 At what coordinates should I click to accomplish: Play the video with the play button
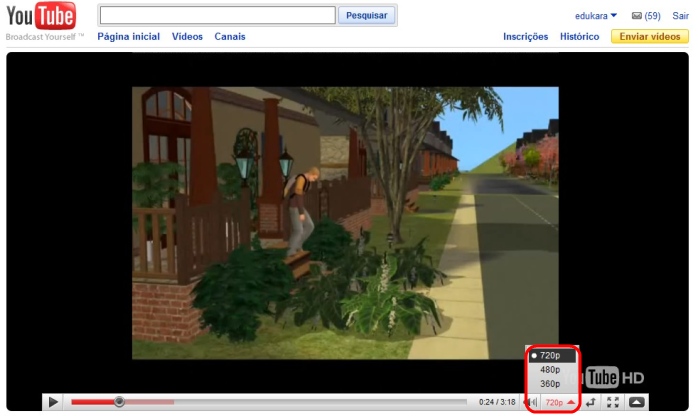coord(53,402)
